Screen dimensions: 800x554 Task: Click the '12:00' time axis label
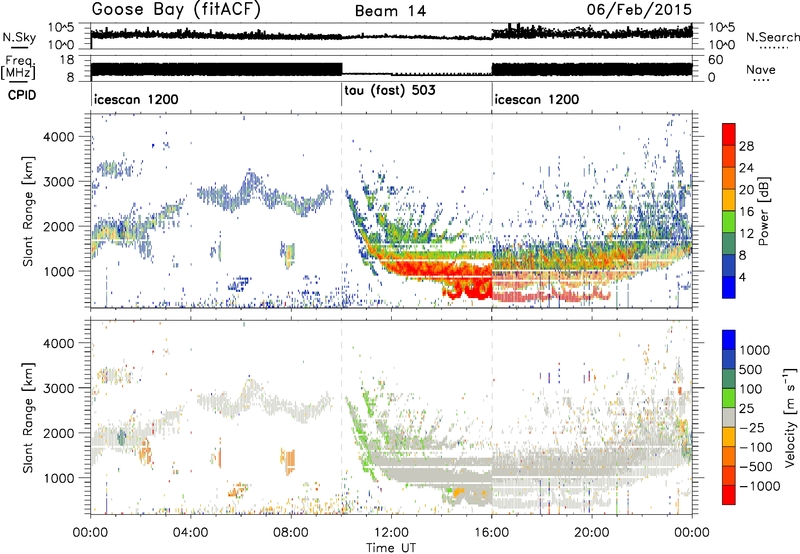[x=391, y=533]
